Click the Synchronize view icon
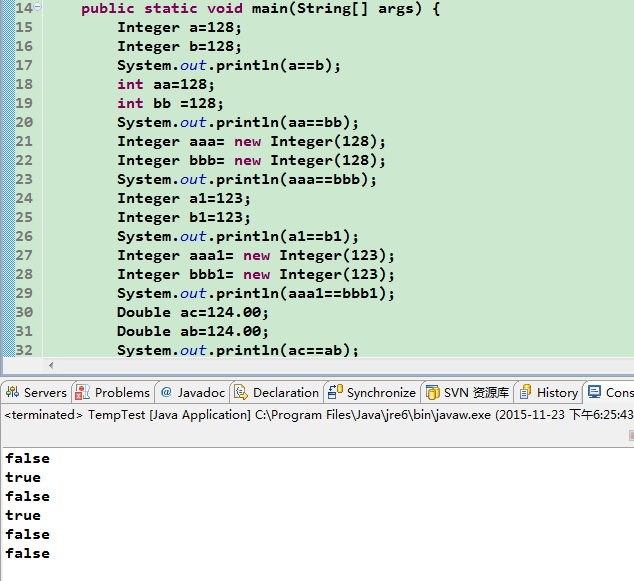This screenshot has width=634, height=581. [336, 393]
